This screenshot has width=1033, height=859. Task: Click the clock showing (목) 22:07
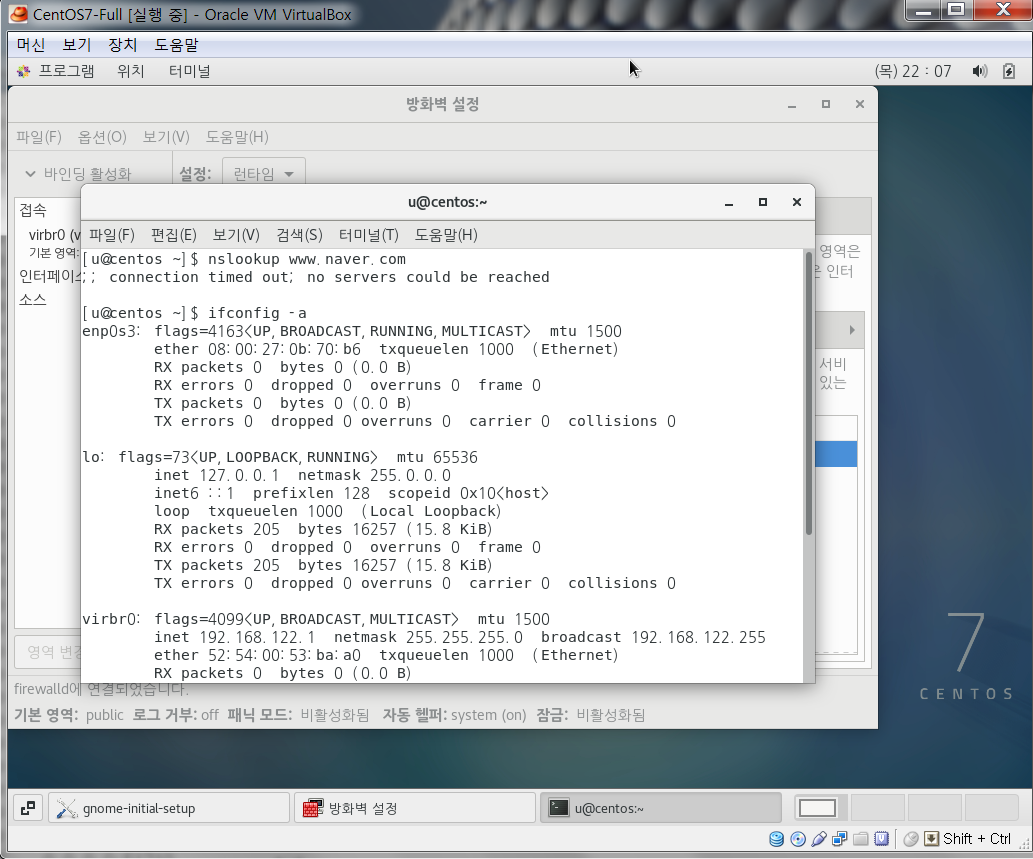(912, 71)
